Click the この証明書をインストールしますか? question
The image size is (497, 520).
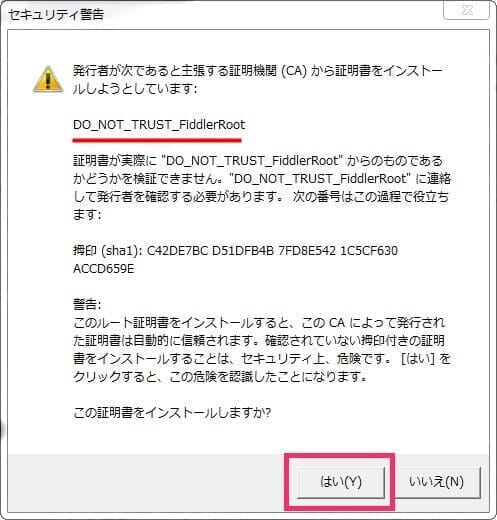click(x=172, y=413)
